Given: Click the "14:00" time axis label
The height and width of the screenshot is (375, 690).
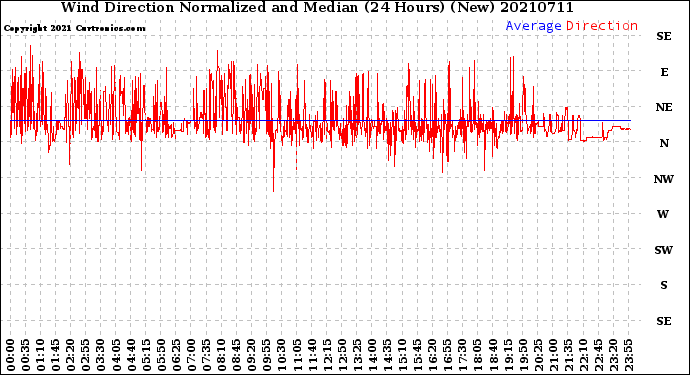Looking at the screenshot, I should click(372, 355).
